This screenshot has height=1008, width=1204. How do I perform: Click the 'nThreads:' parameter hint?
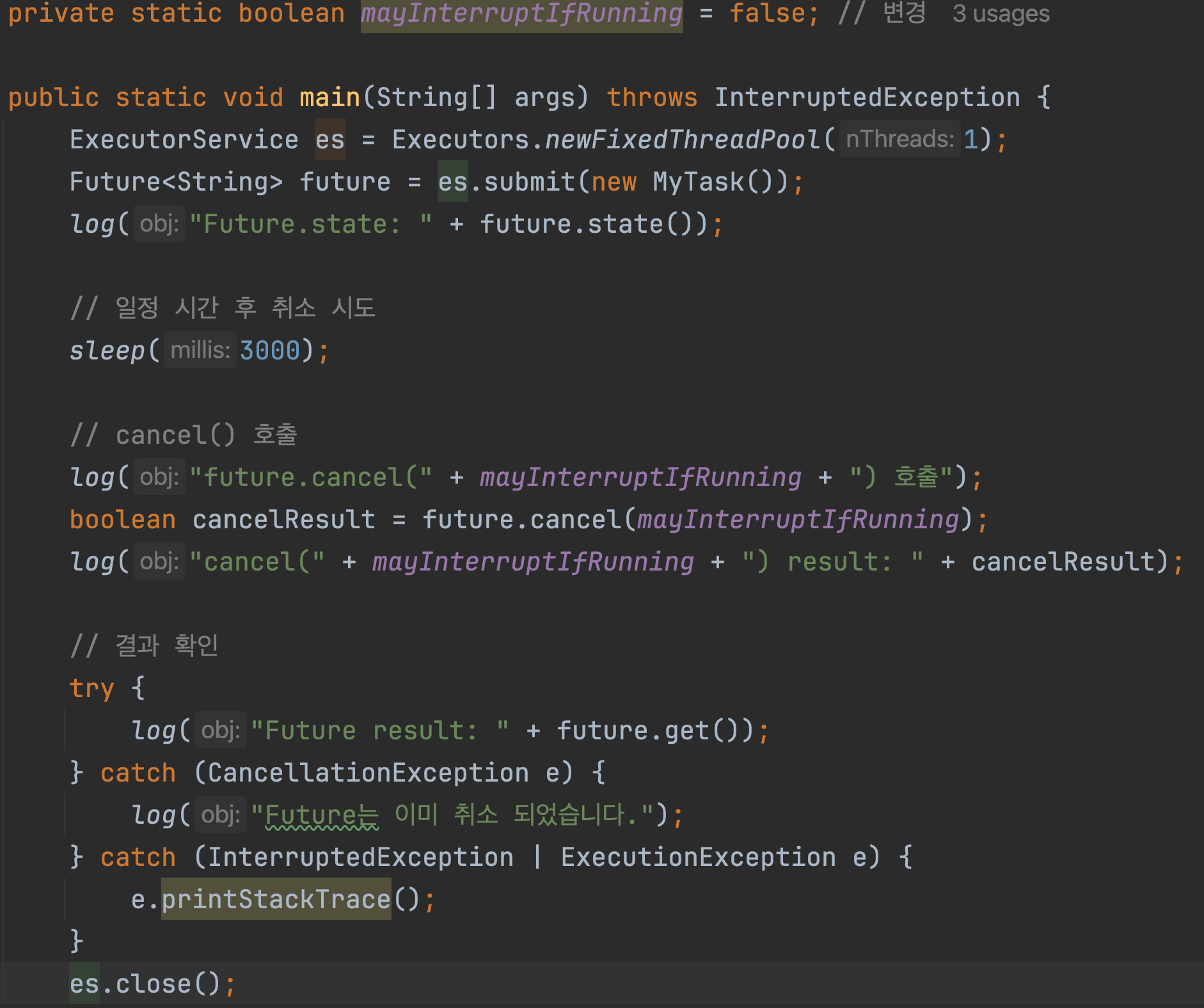coord(899,139)
